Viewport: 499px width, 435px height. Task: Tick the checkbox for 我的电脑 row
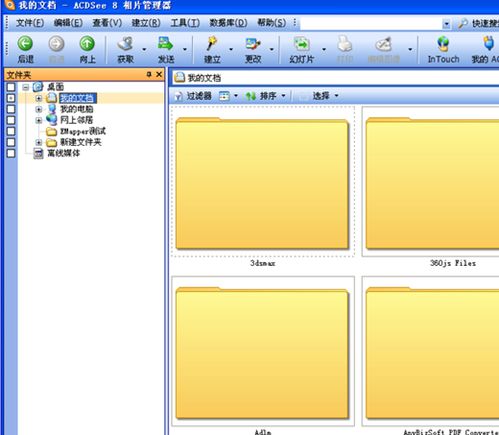[11, 109]
